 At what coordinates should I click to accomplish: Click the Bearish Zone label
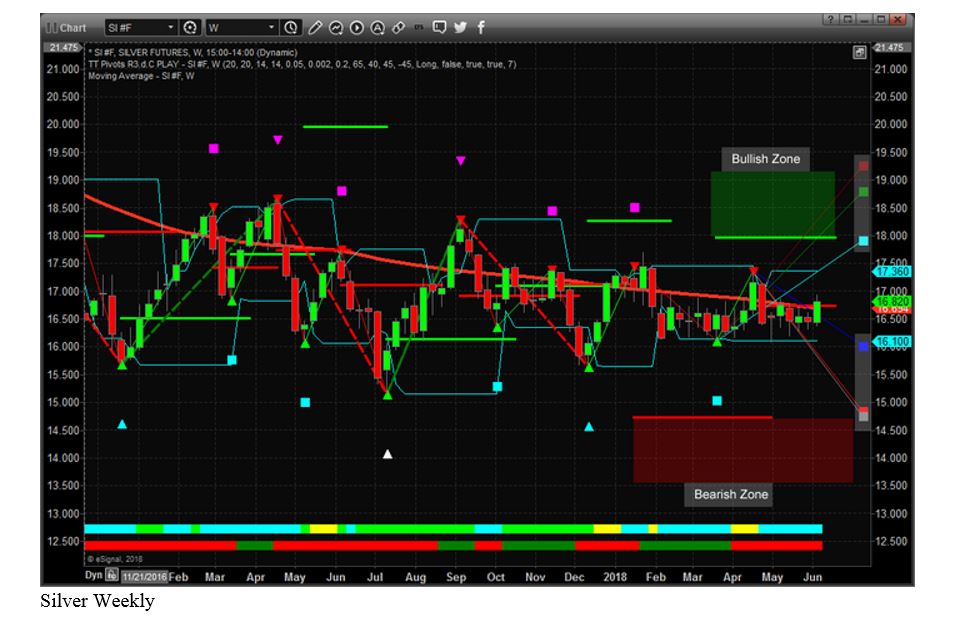click(x=730, y=494)
